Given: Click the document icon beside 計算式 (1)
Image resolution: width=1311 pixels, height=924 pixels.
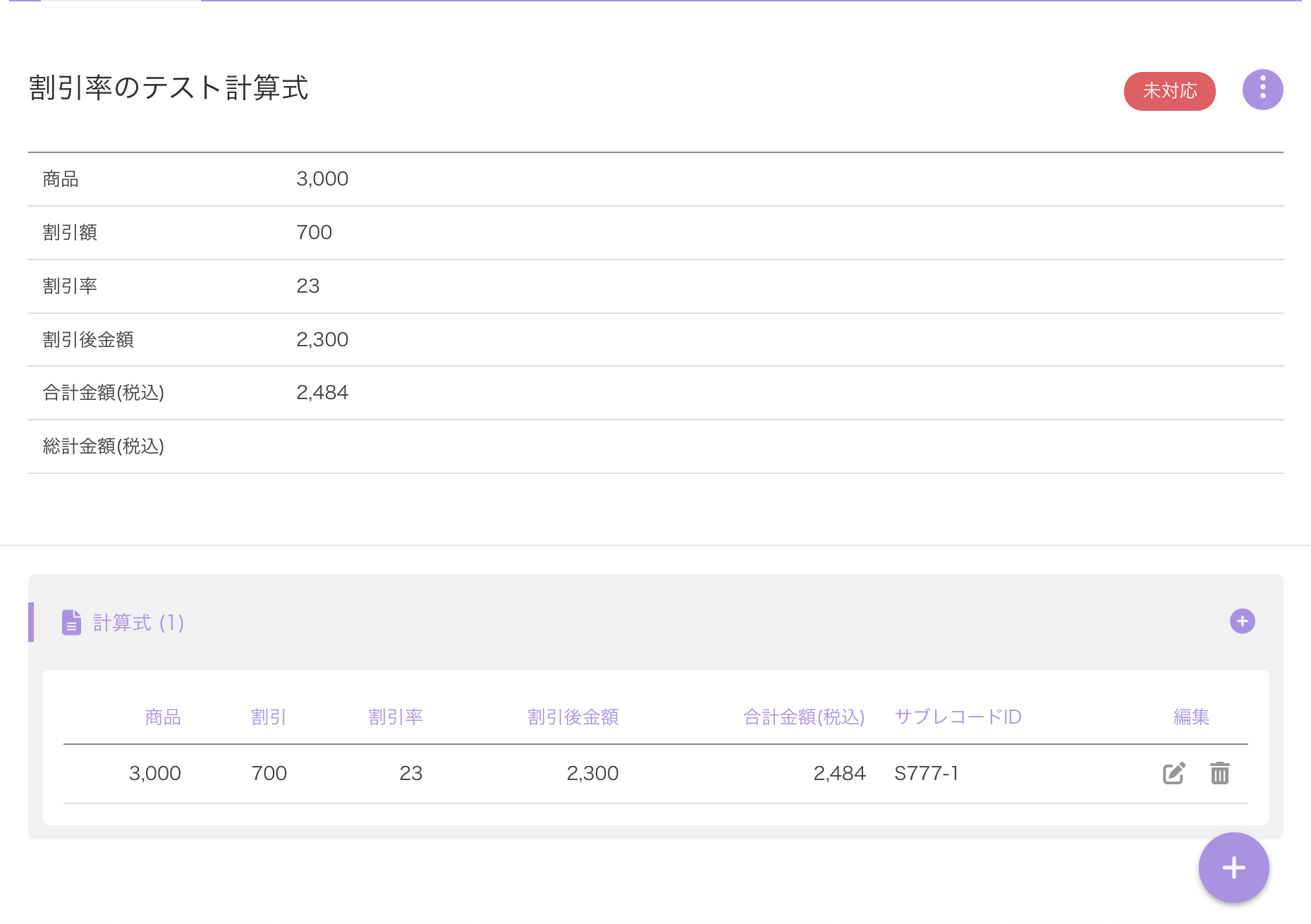Looking at the screenshot, I should (x=71, y=623).
